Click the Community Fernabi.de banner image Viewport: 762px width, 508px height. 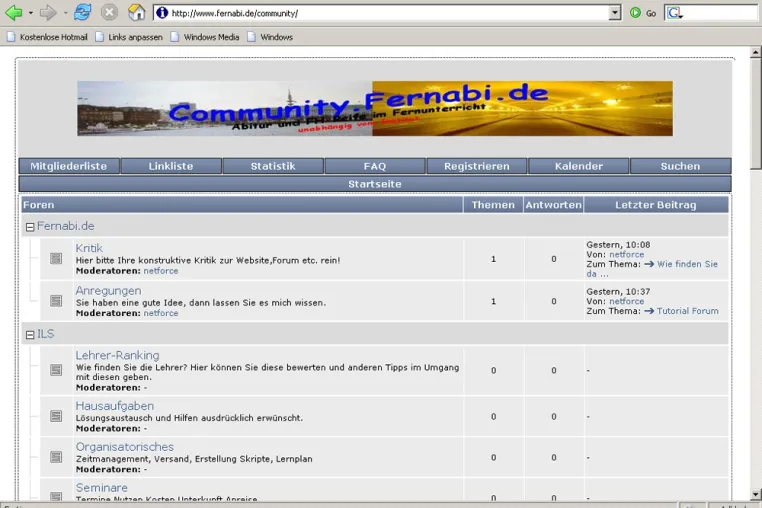click(x=375, y=108)
